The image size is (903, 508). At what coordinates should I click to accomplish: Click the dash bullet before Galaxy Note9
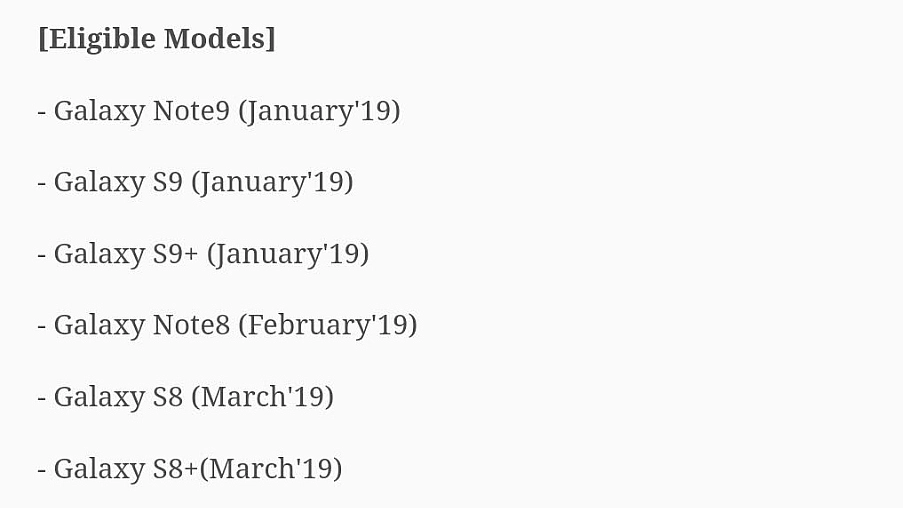[x=41, y=112]
